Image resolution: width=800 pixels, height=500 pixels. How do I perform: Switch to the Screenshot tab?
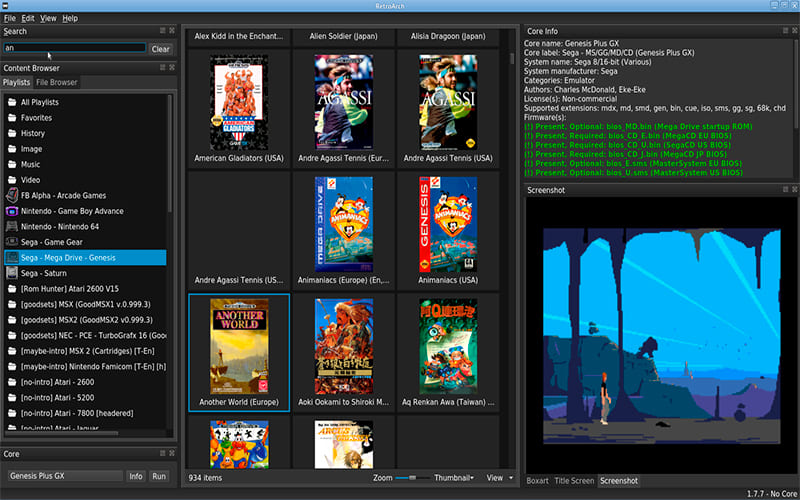(x=619, y=481)
